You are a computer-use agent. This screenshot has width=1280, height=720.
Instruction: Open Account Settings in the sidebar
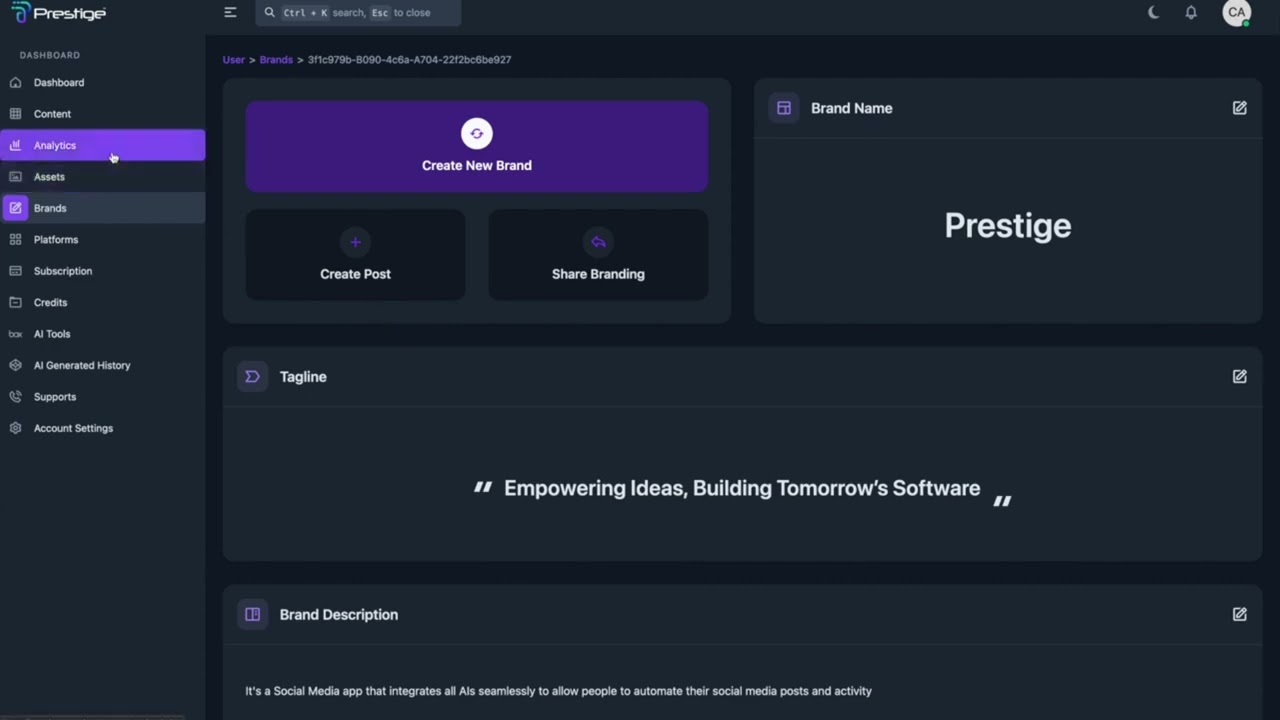[x=73, y=428]
